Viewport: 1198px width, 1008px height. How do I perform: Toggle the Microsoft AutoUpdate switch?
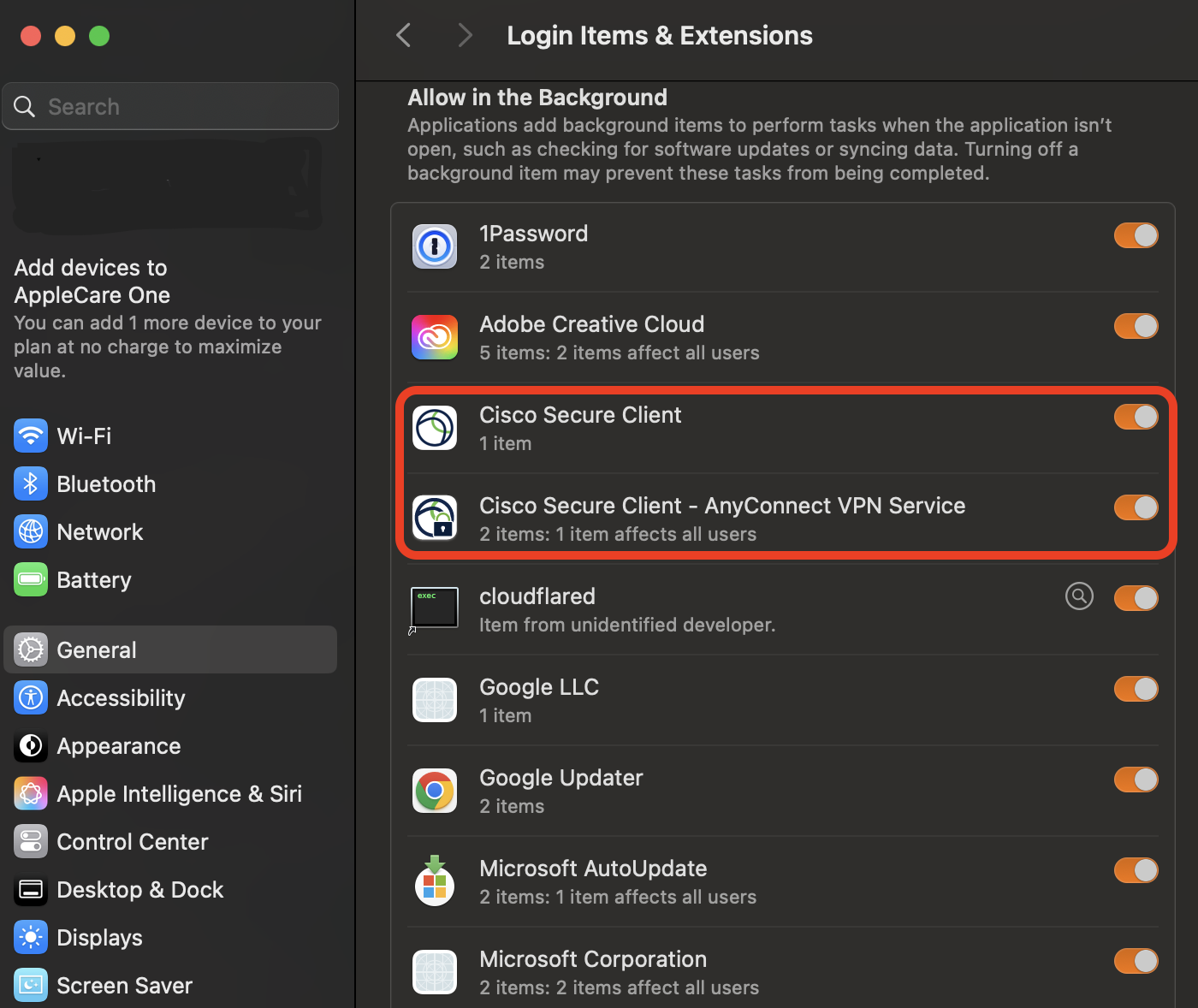1136,870
